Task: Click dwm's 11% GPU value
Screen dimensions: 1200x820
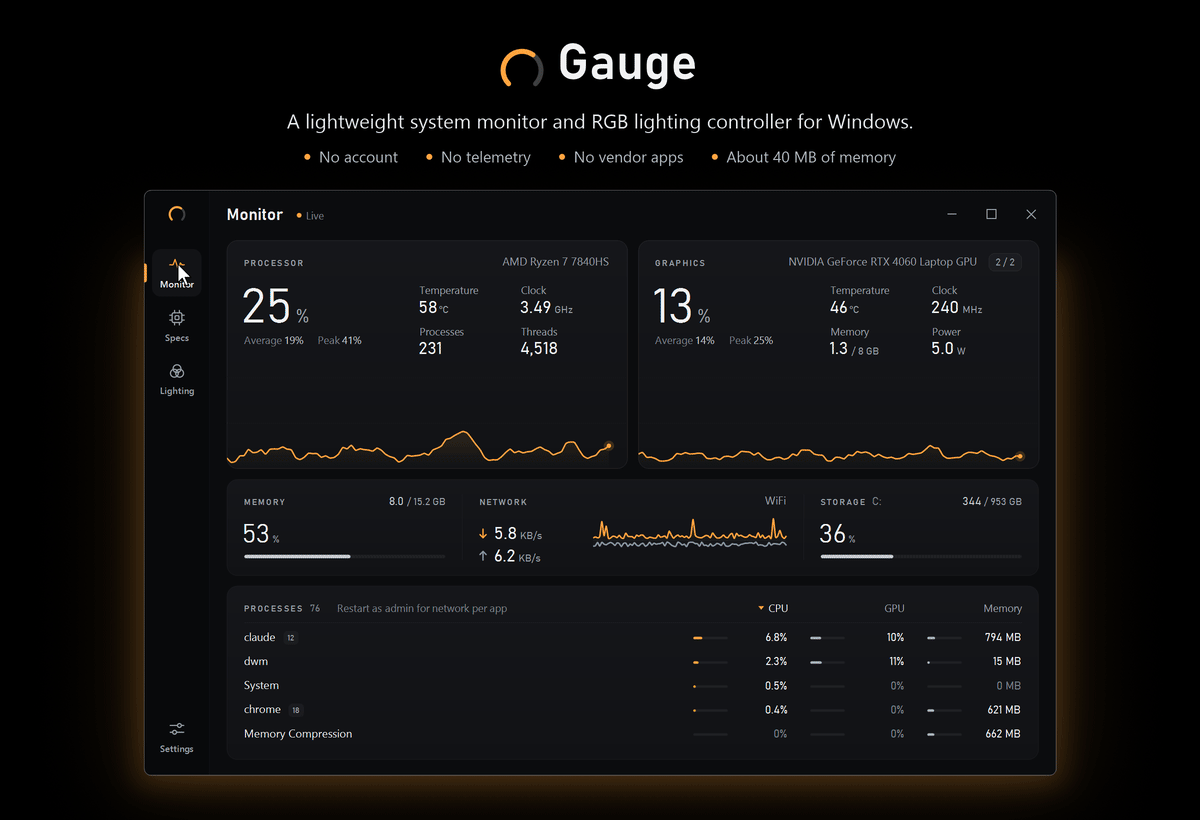Action: [896, 661]
